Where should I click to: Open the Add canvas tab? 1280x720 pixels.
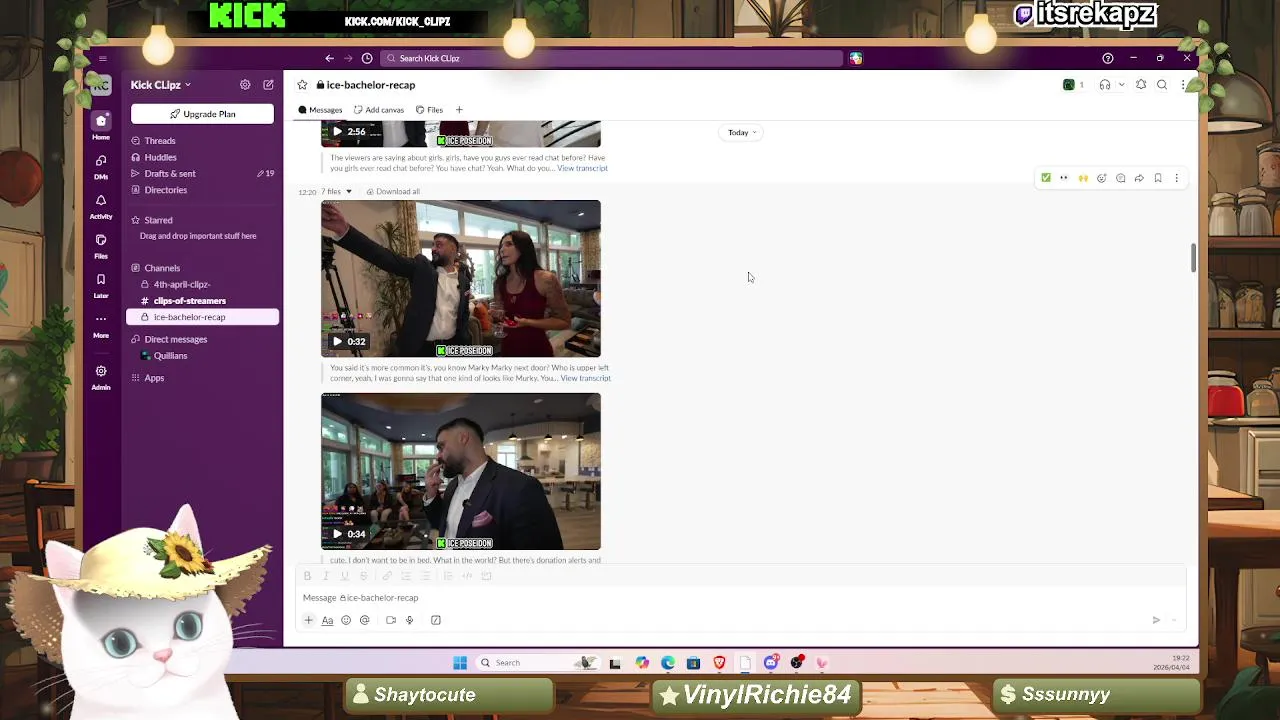379,110
